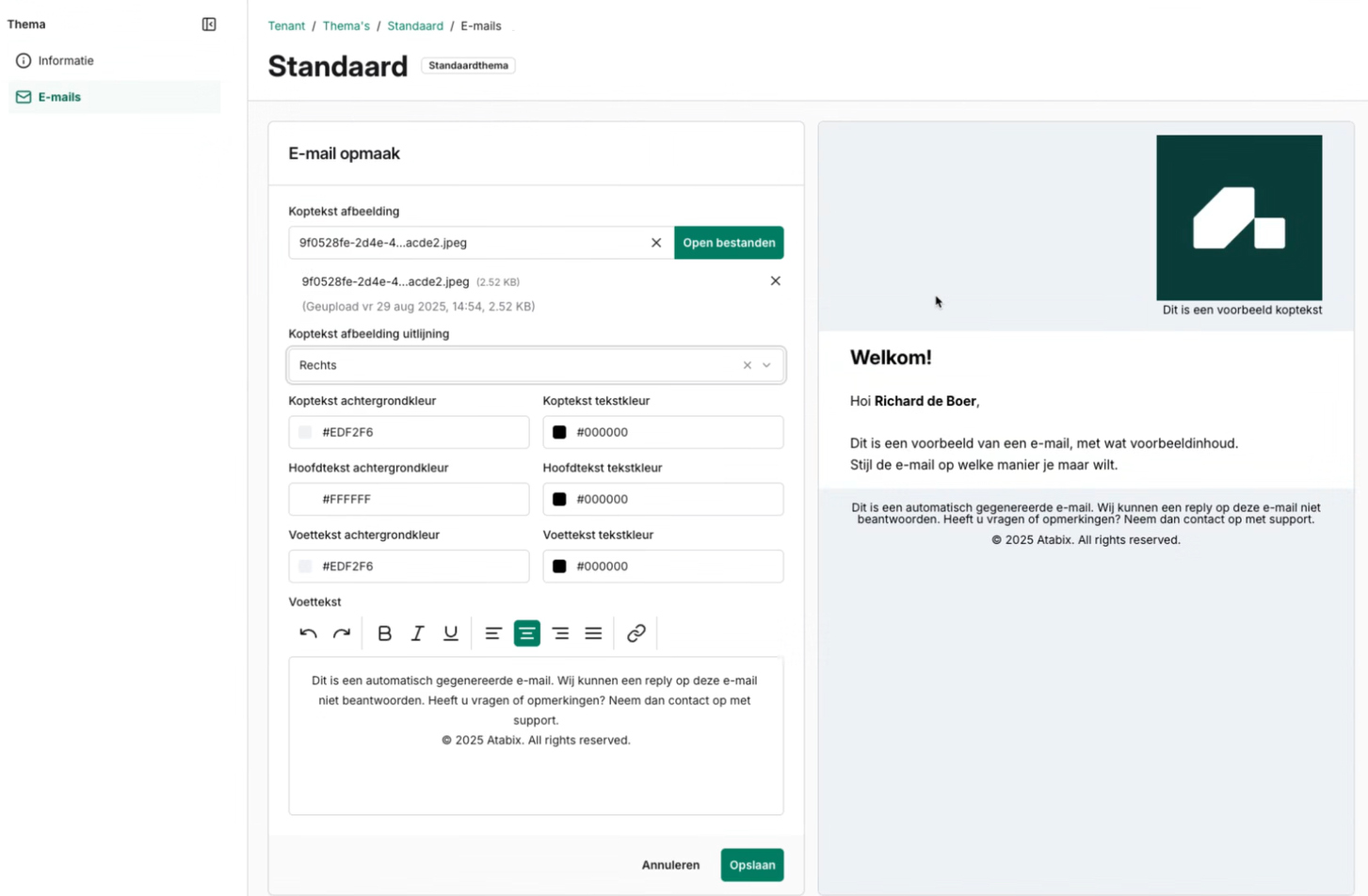Click the redo icon in Voettekst editor
Image resolution: width=1368 pixels, height=896 pixels.
click(342, 633)
